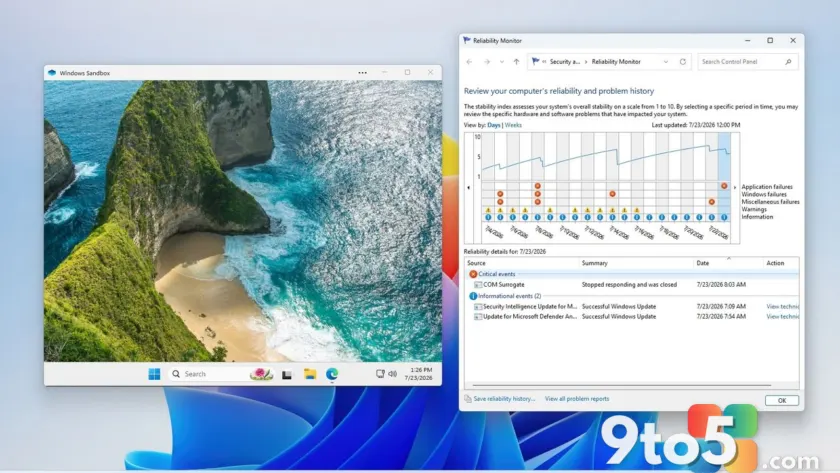The image size is (840, 473).
Task: Expand the address bar history dropdown
Action: tap(665, 62)
